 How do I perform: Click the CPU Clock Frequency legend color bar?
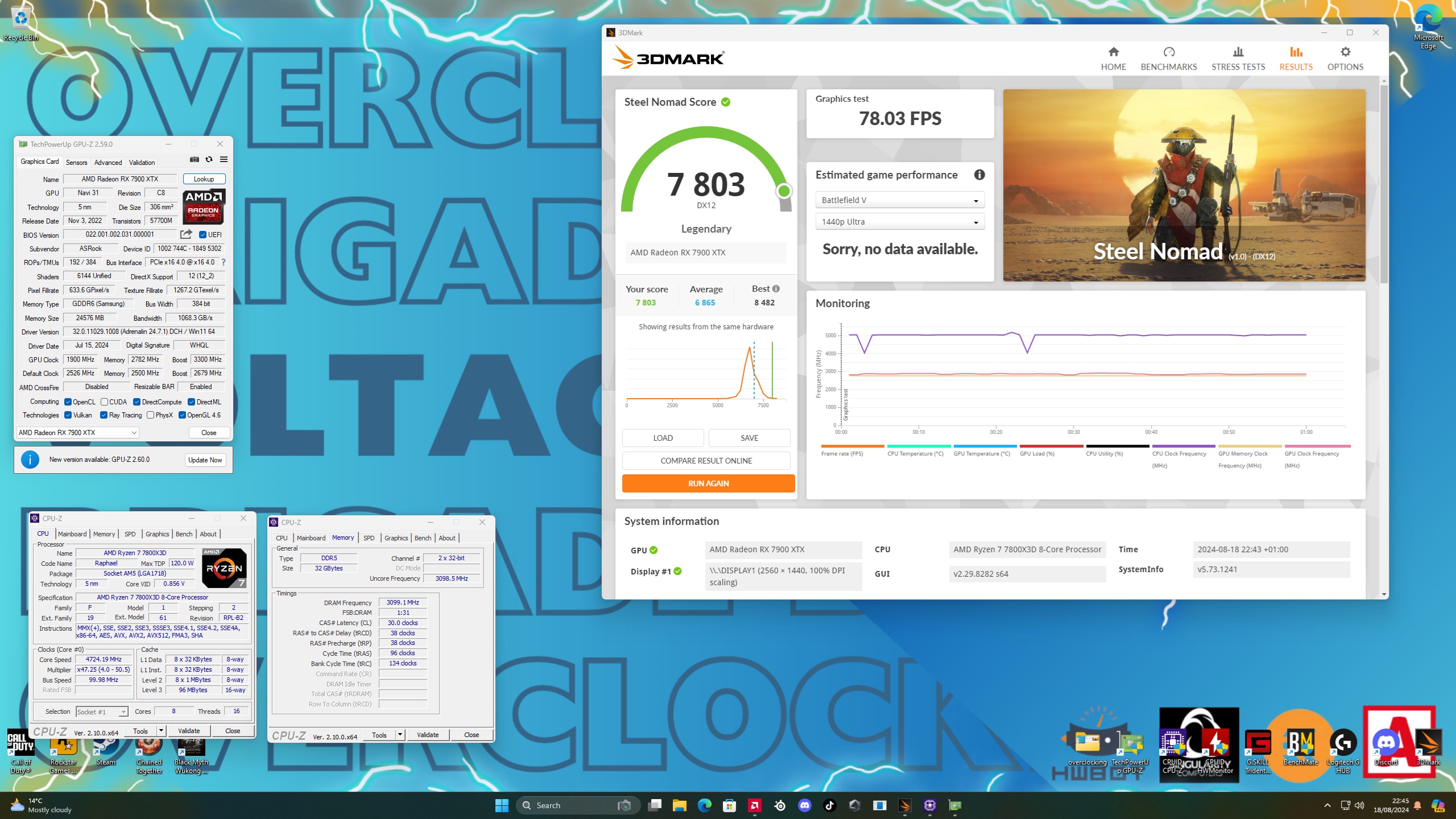1184,446
